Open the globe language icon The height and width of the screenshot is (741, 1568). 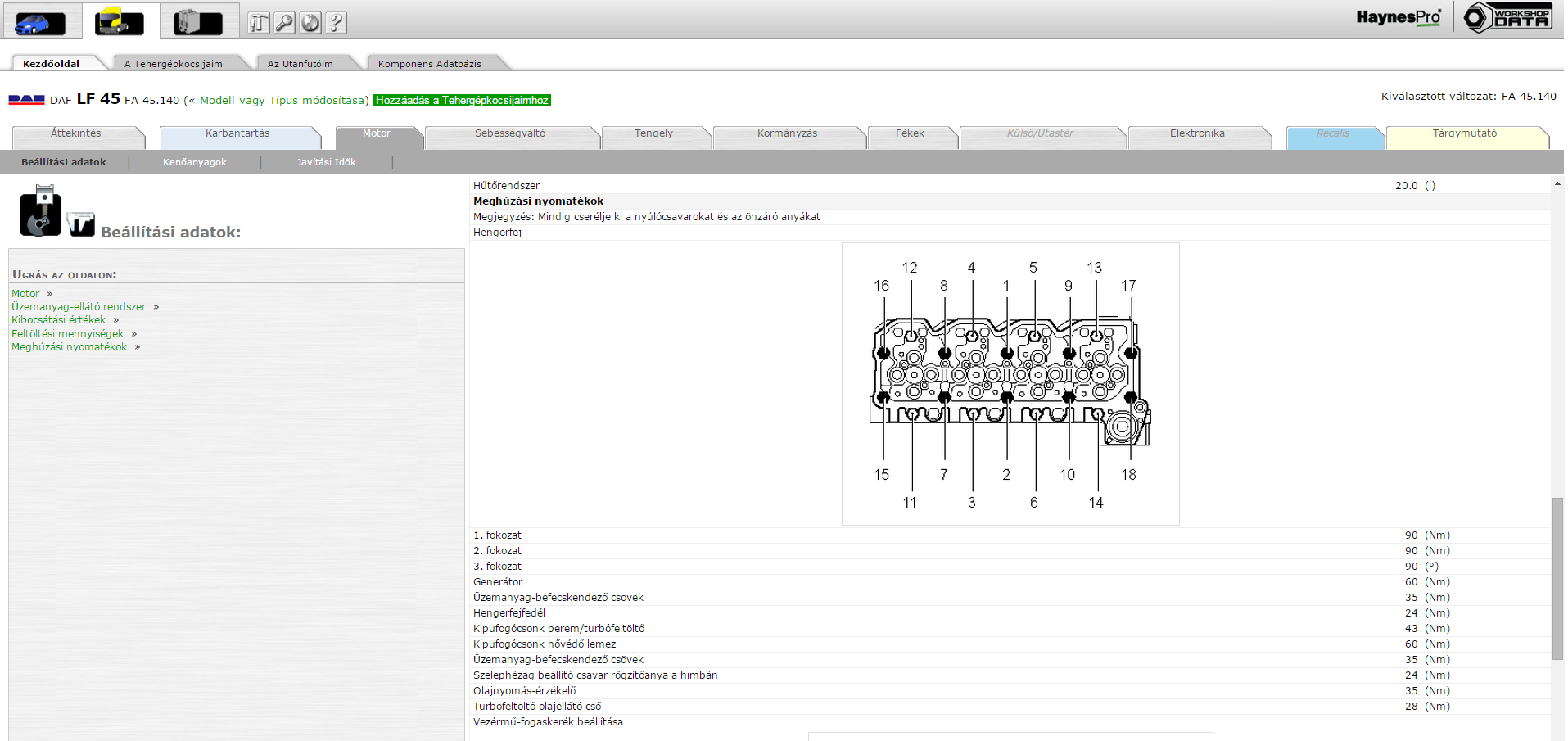click(x=310, y=23)
